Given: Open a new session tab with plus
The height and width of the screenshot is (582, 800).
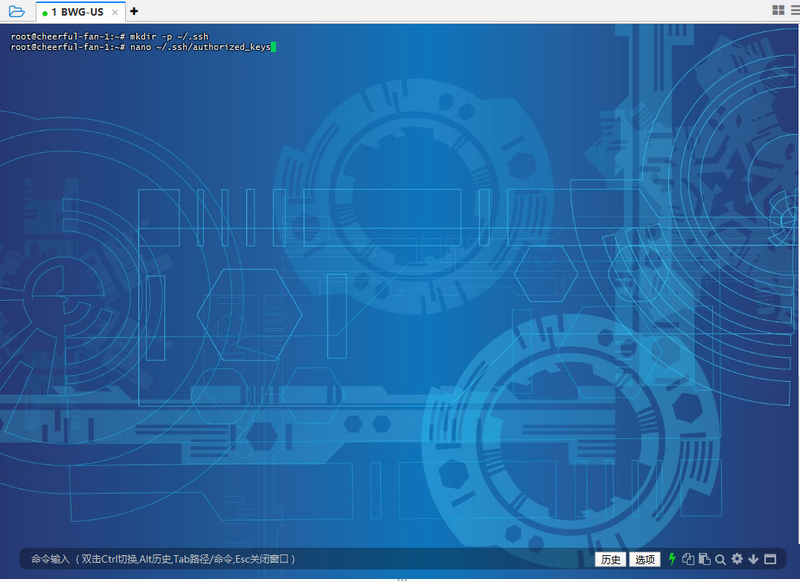Looking at the screenshot, I should click(133, 13).
